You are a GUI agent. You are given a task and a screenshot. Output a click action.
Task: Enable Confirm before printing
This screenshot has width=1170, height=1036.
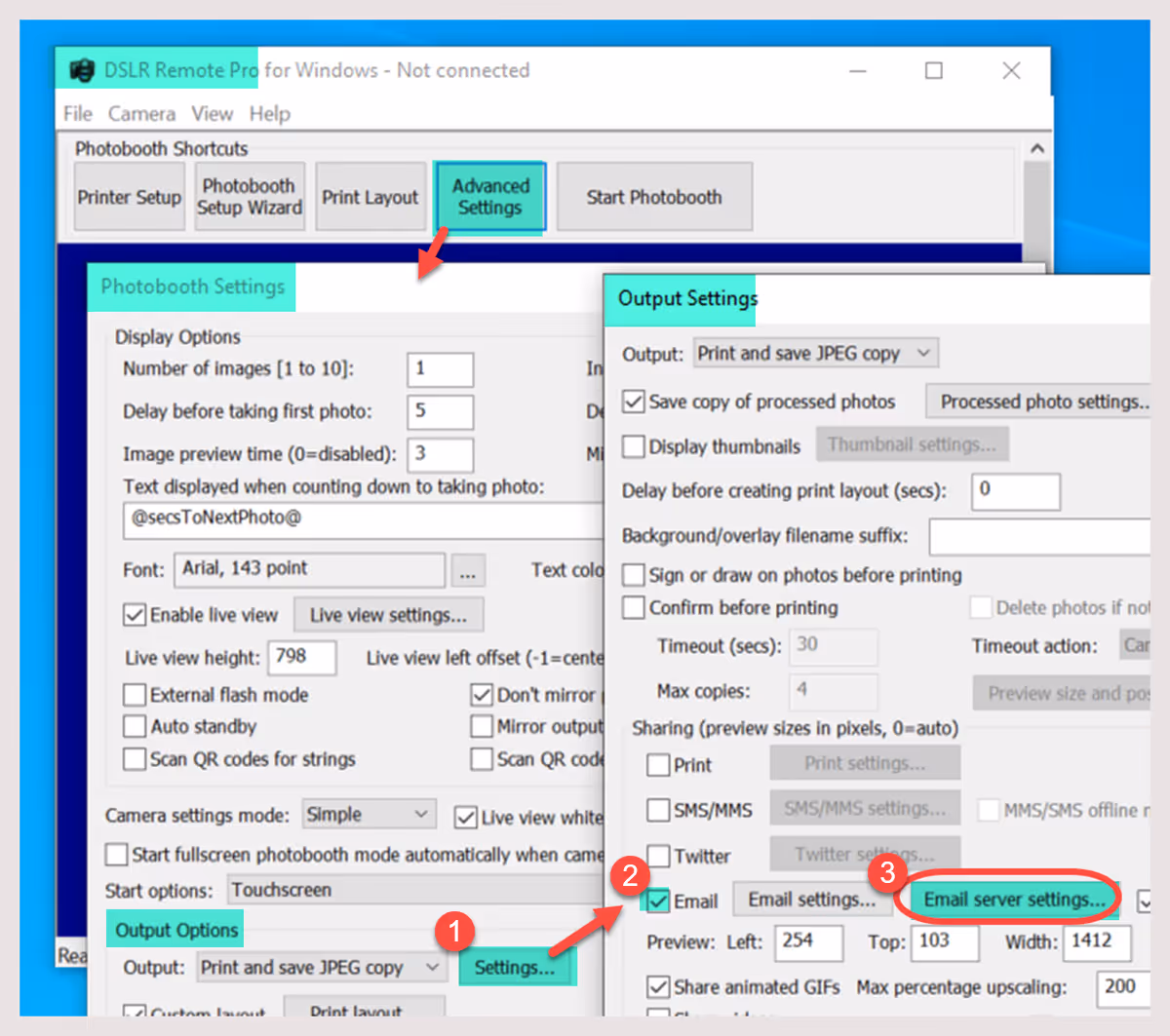click(x=634, y=607)
